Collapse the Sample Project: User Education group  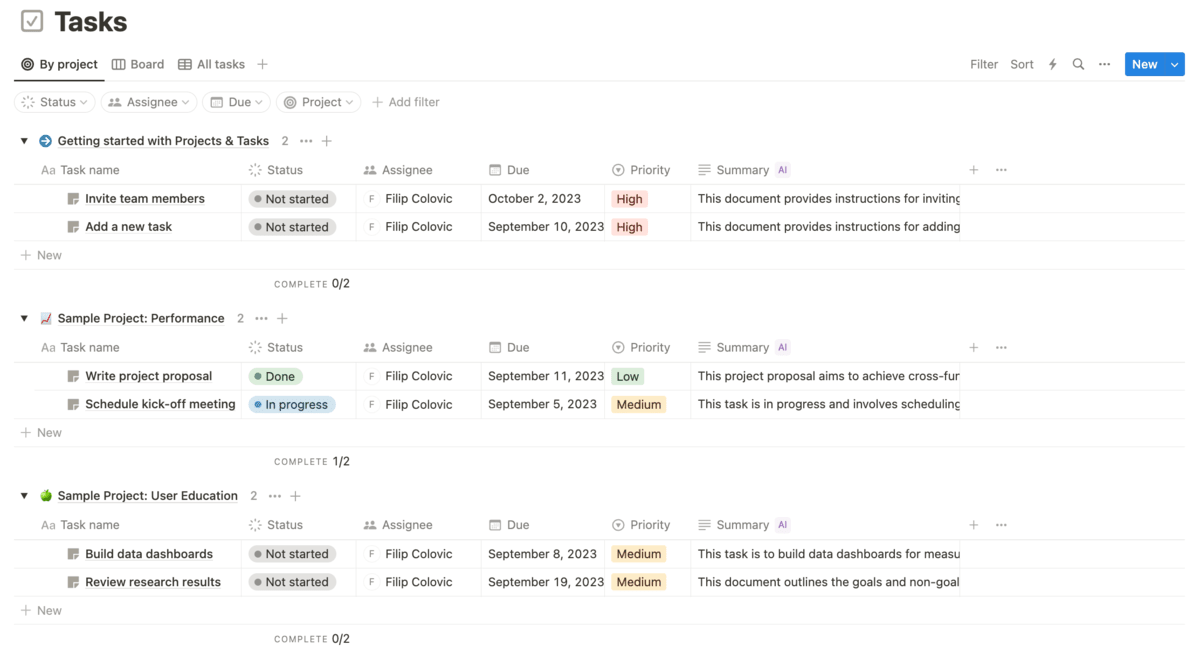coord(24,496)
